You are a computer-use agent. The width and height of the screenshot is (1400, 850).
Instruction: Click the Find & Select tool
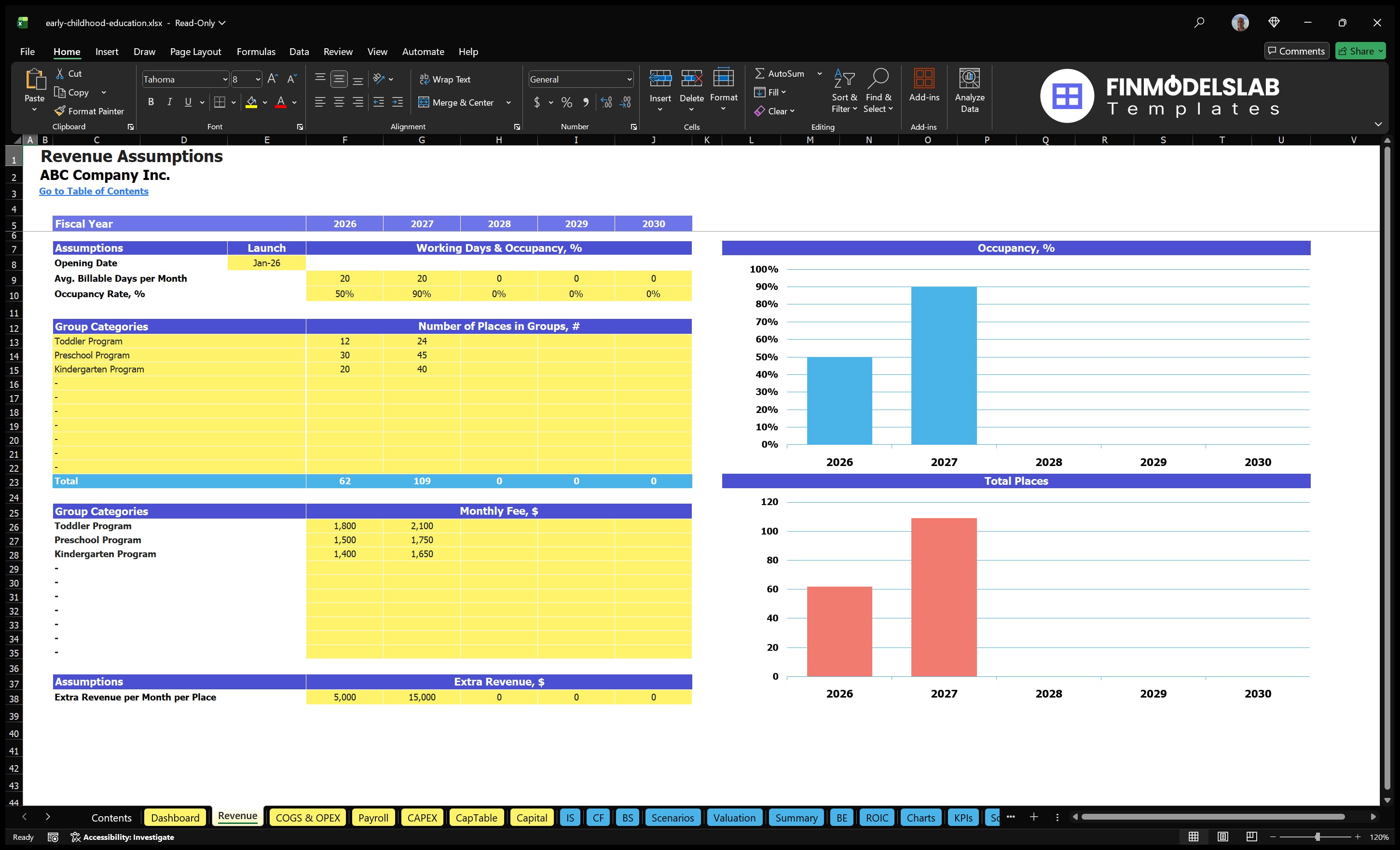878,91
